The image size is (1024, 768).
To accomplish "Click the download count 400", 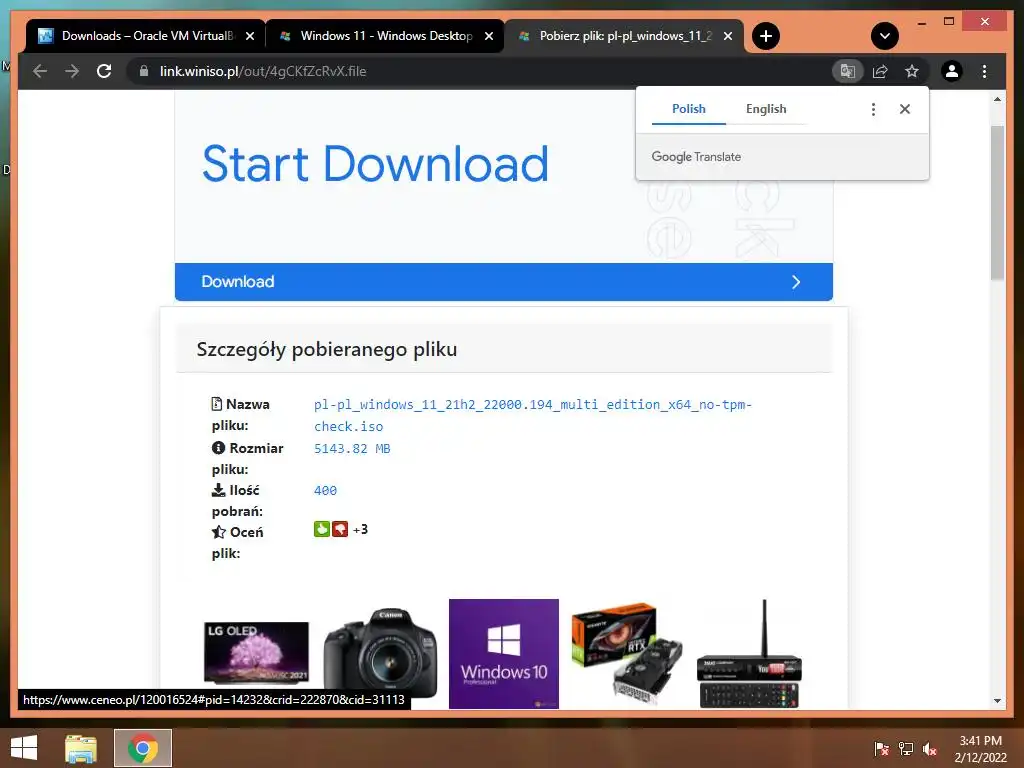I will coord(325,490).
